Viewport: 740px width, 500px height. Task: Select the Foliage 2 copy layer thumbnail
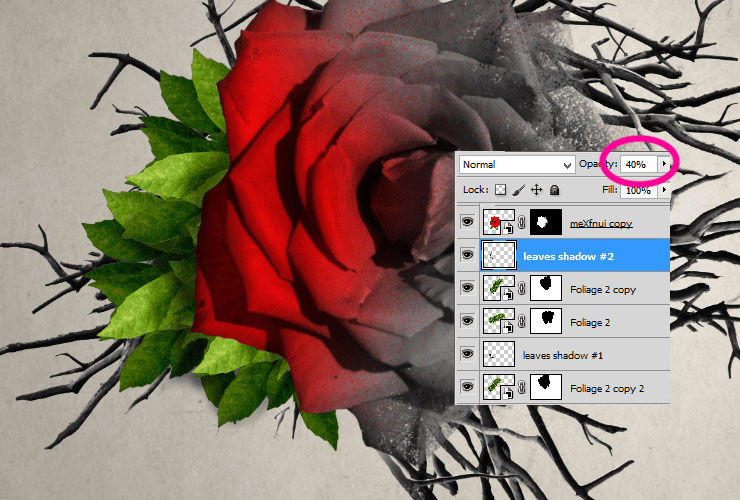[499, 288]
